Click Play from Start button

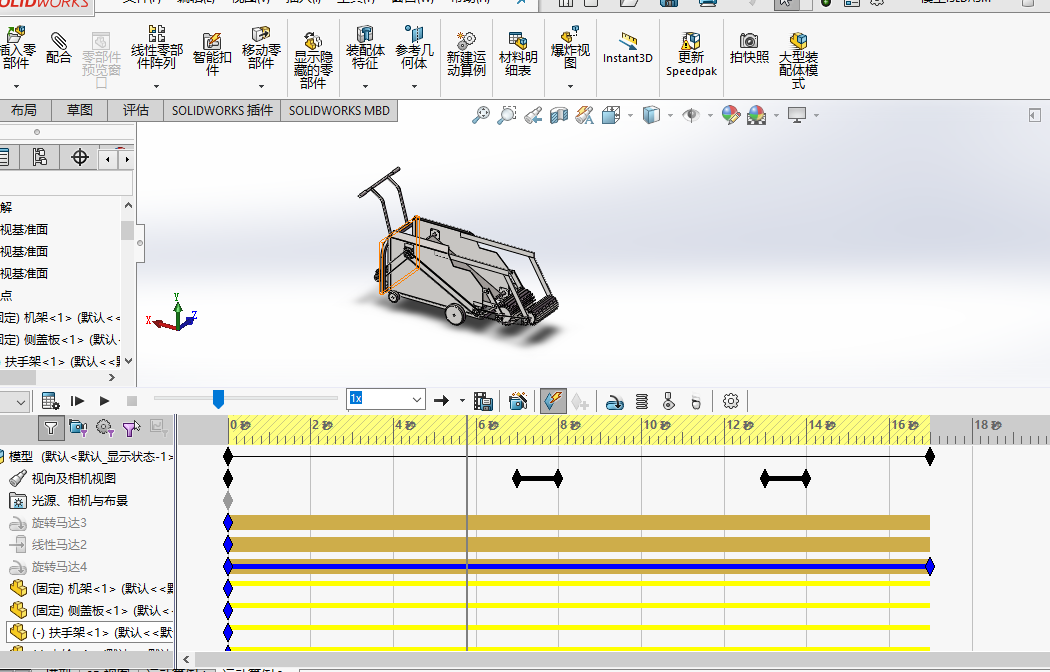(78, 401)
